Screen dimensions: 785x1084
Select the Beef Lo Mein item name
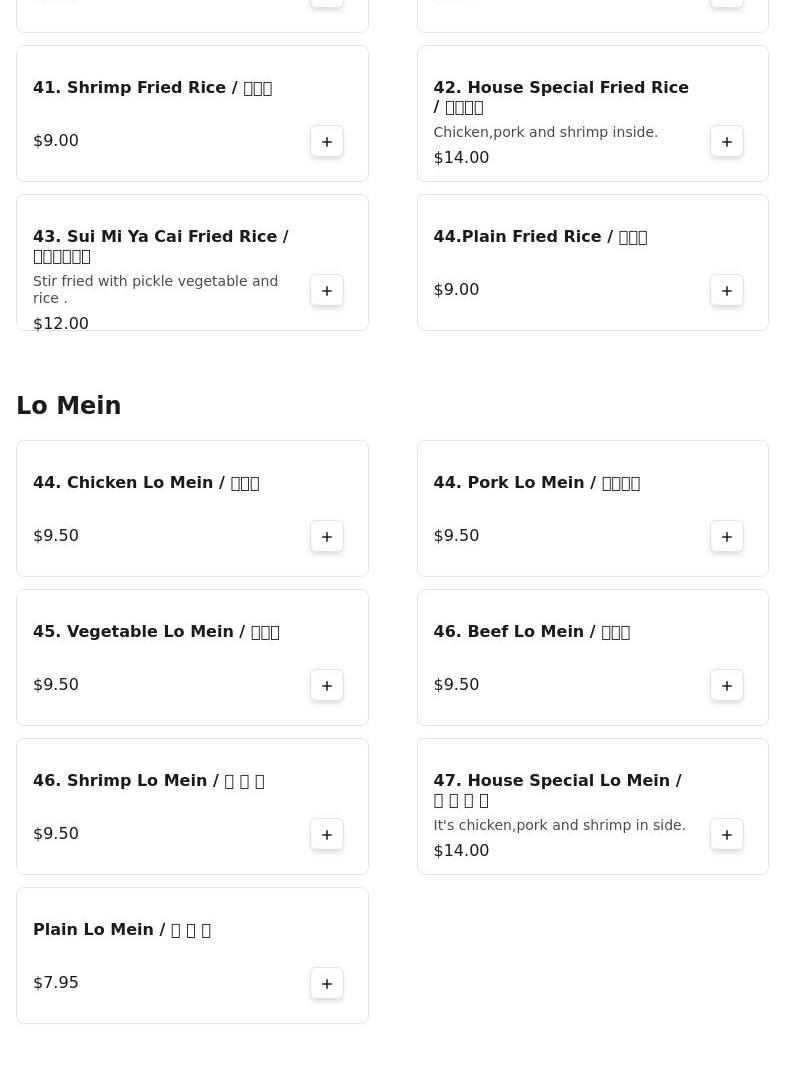click(x=531, y=632)
